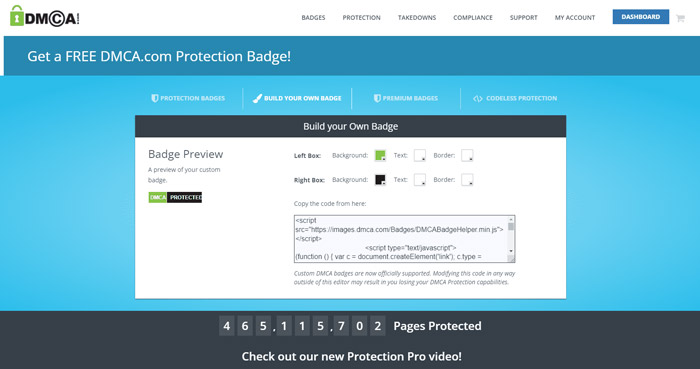Go to the Compliance menu item
The height and width of the screenshot is (369, 700).
473,18
